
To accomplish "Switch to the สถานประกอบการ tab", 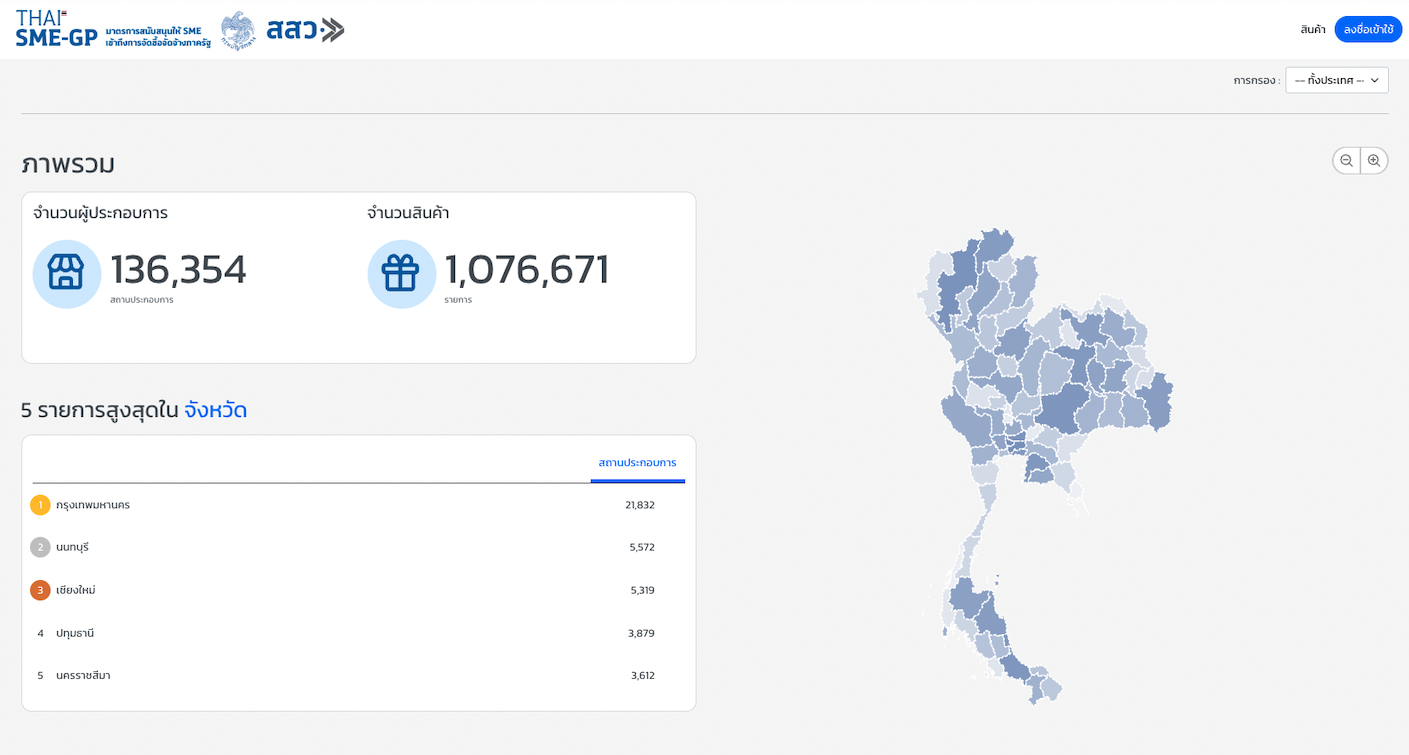I will click(637, 463).
